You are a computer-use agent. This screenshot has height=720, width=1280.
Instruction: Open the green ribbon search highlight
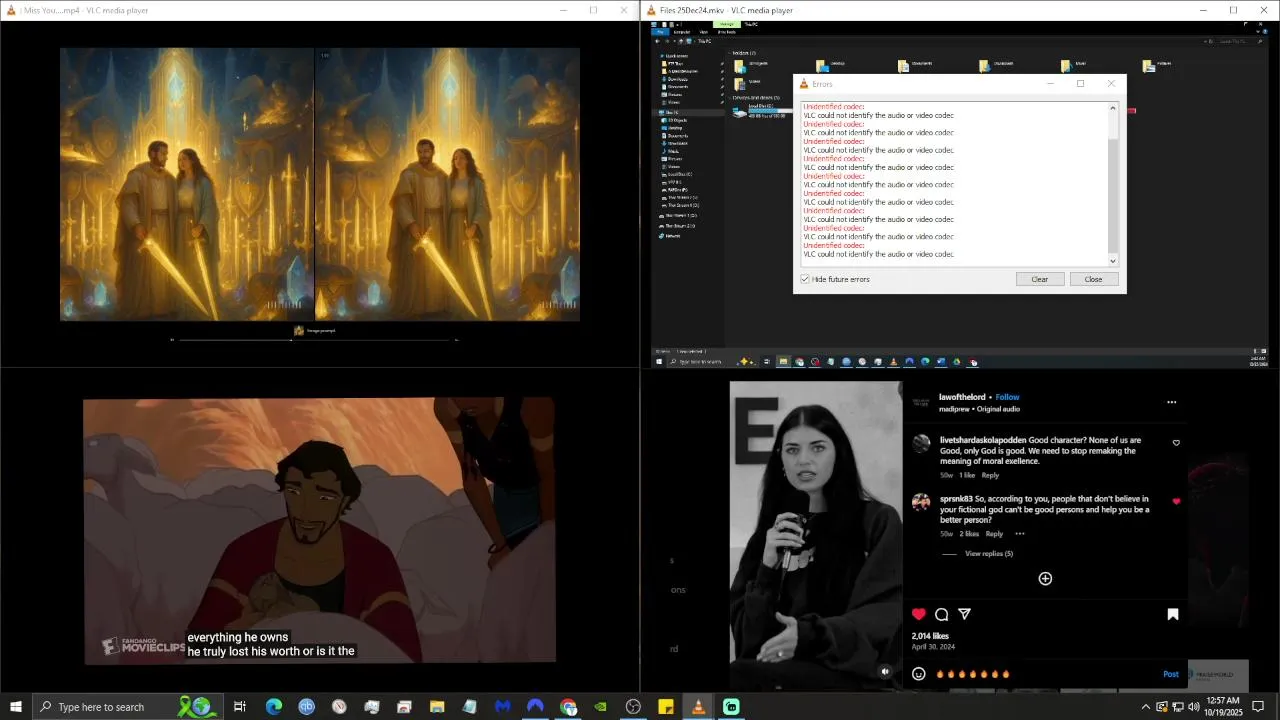(x=197, y=707)
